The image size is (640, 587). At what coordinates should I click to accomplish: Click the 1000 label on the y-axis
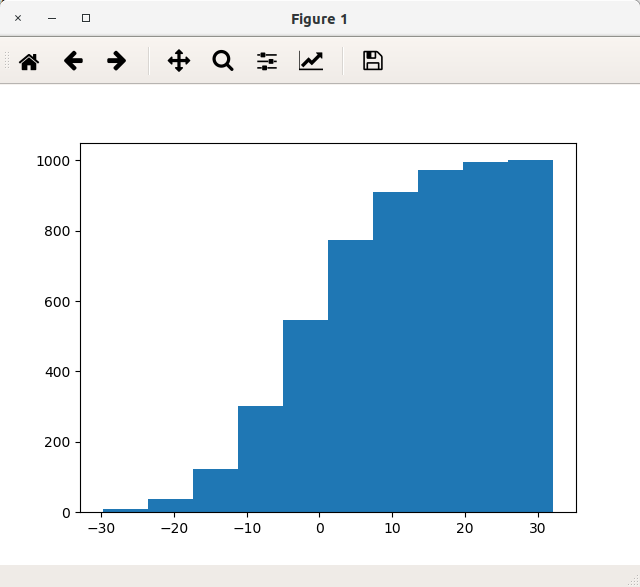[x=53, y=161]
